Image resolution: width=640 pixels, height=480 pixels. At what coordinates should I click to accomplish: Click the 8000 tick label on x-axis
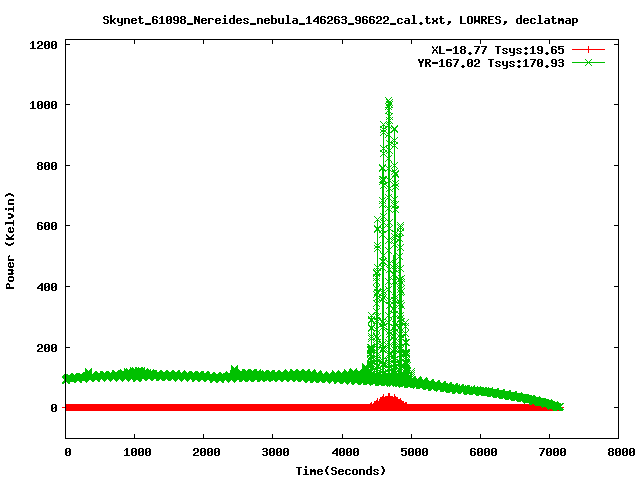click(x=619, y=452)
